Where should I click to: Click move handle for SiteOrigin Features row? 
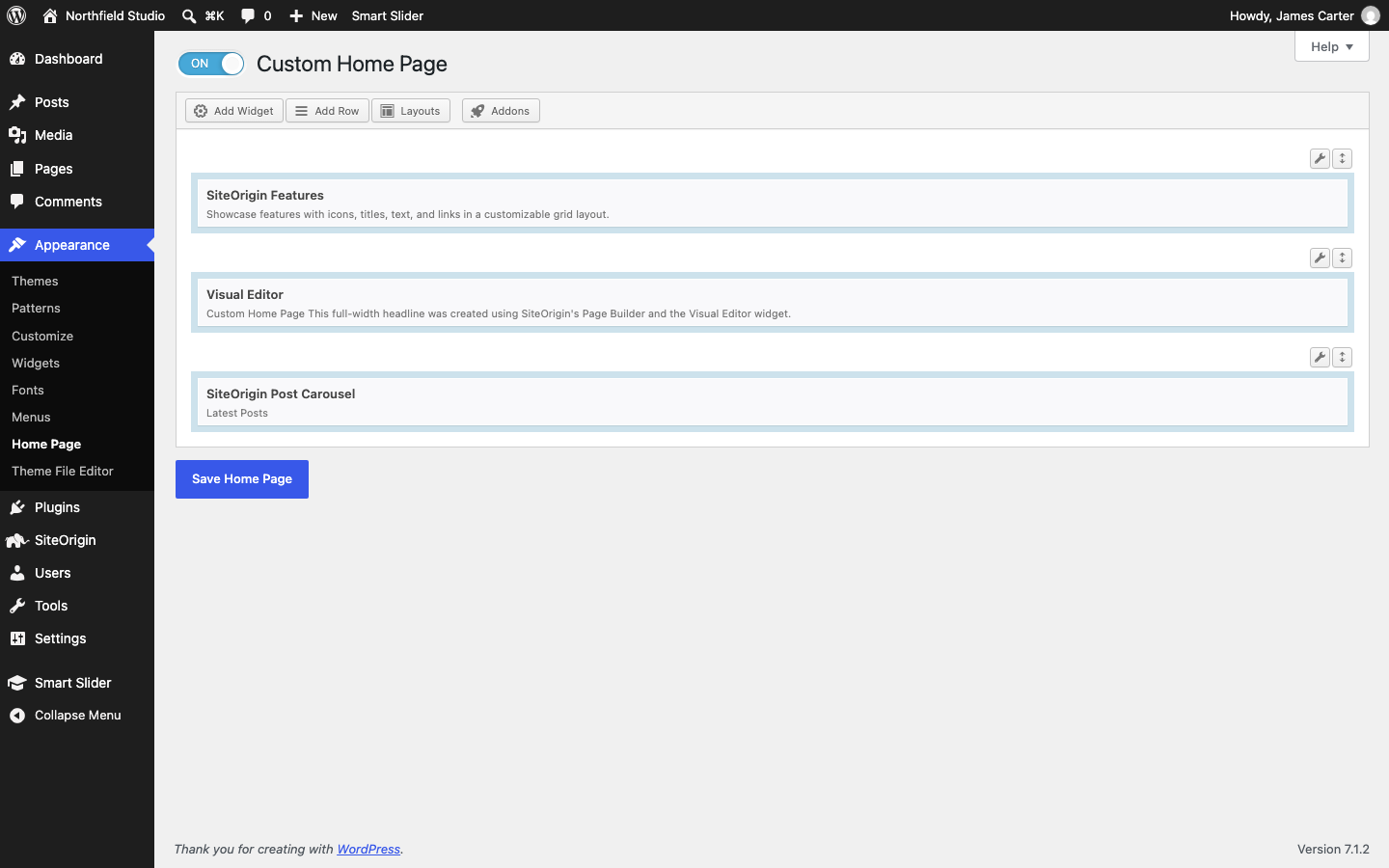(x=1342, y=158)
